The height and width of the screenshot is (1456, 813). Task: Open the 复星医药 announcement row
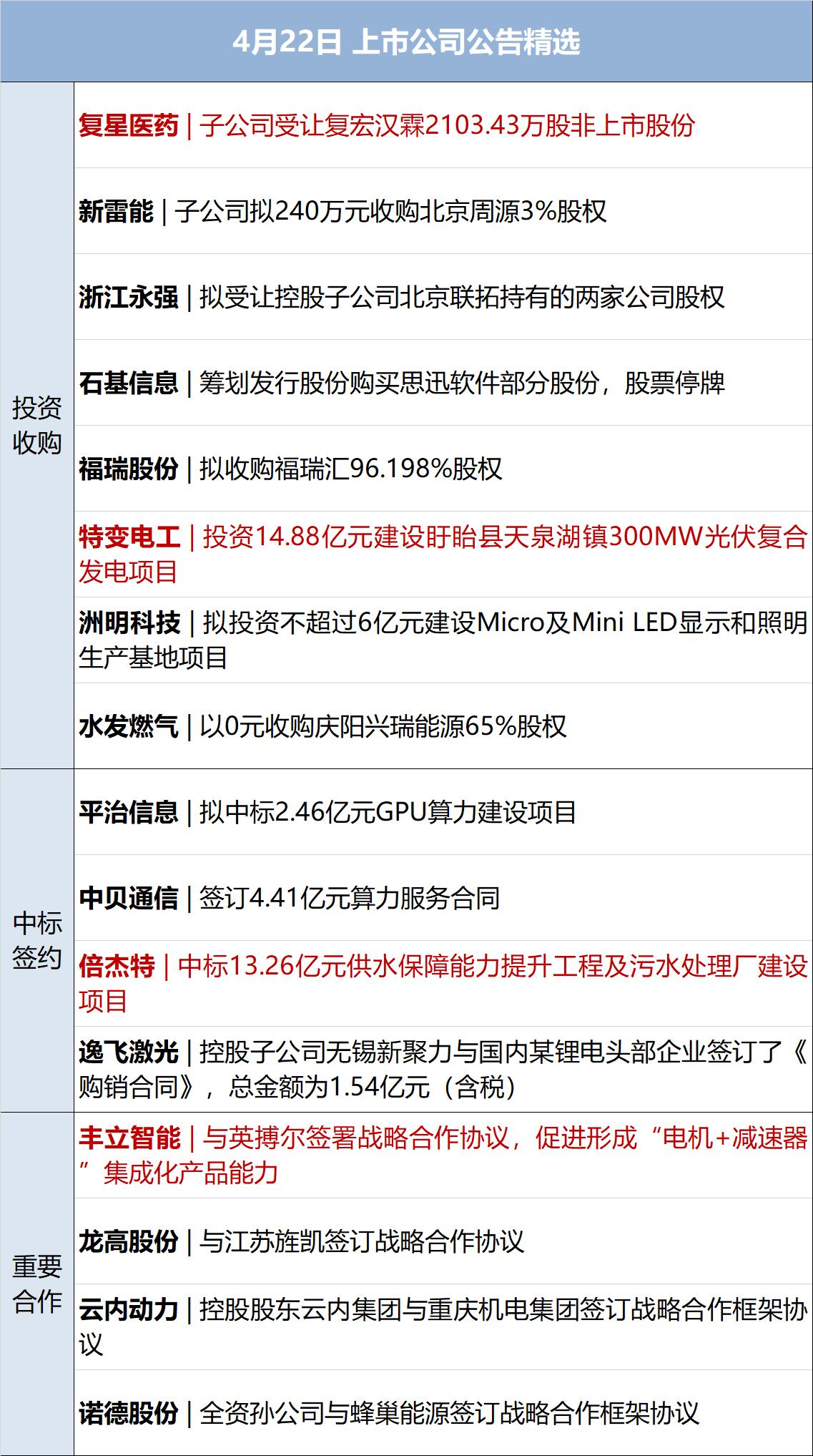[x=443, y=125]
